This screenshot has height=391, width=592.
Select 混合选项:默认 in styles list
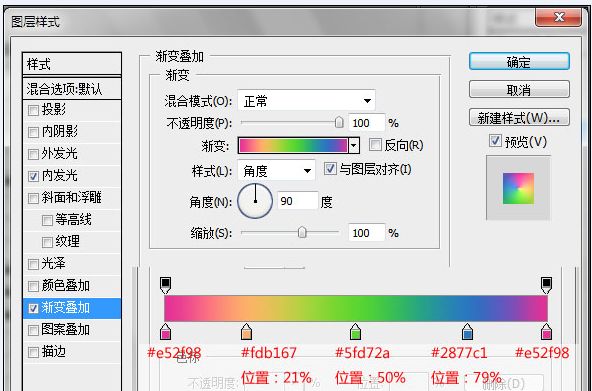pos(72,89)
